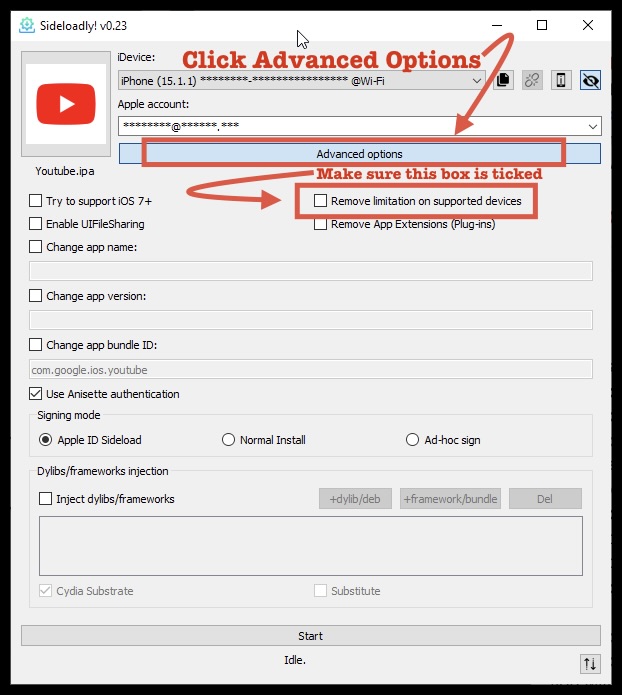Toggle the hide sensitive info eye icon
Screen dimensions: 622x695
click(591, 80)
